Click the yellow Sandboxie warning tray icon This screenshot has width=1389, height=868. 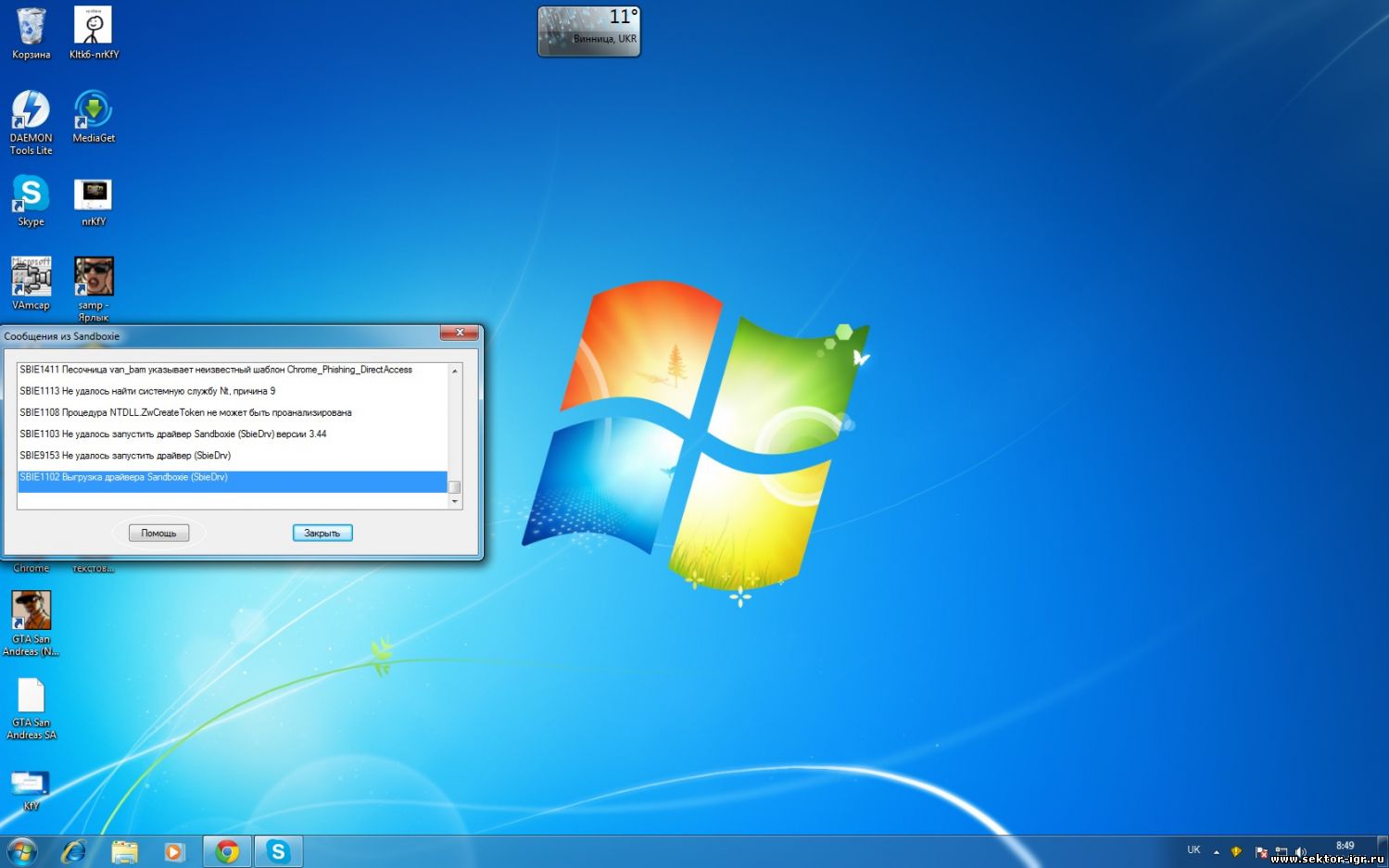click(1236, 851)
